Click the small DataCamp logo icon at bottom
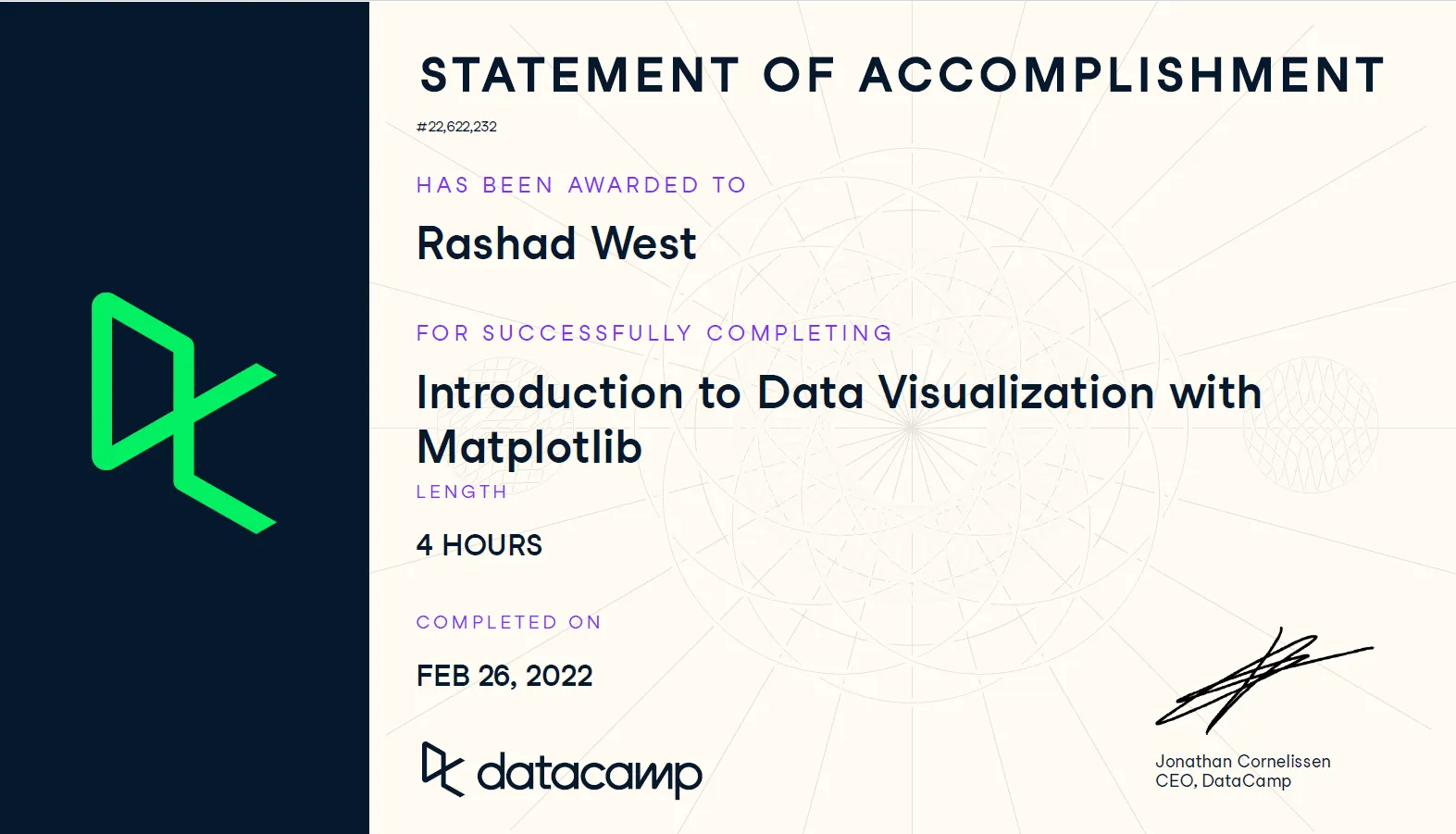 [442, 769]
